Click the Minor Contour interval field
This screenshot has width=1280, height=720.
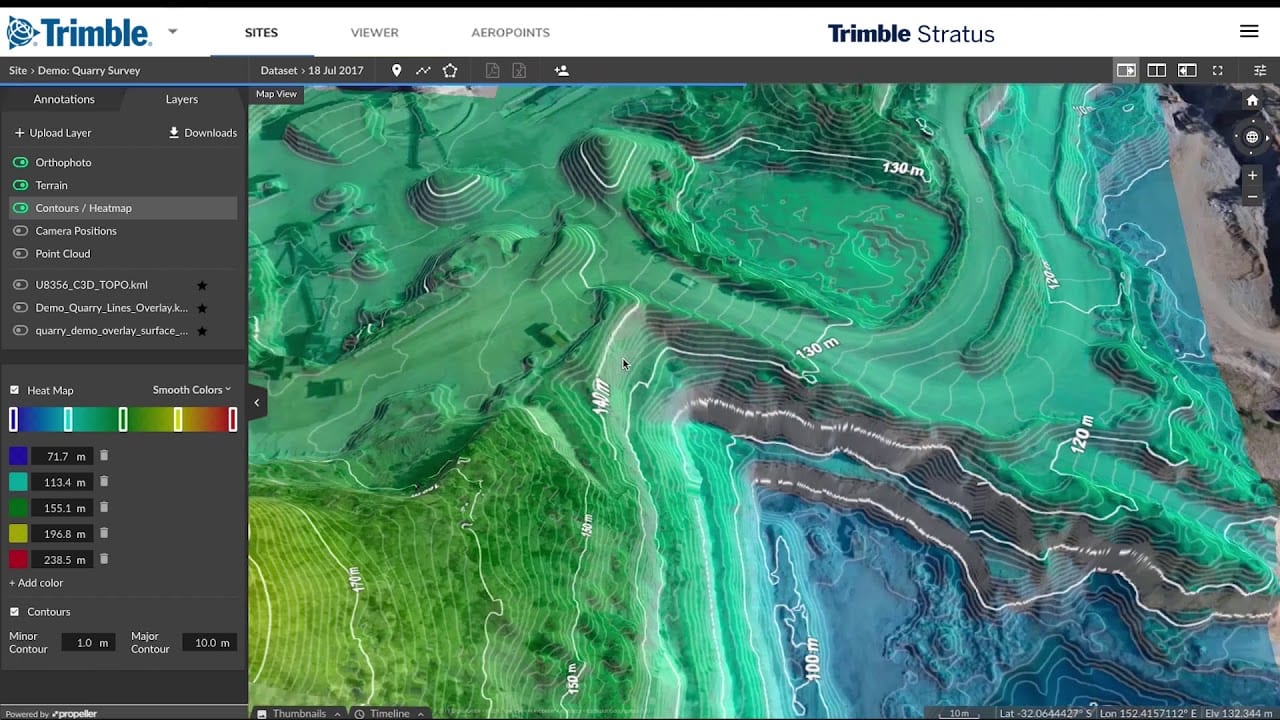click(88, 643)
